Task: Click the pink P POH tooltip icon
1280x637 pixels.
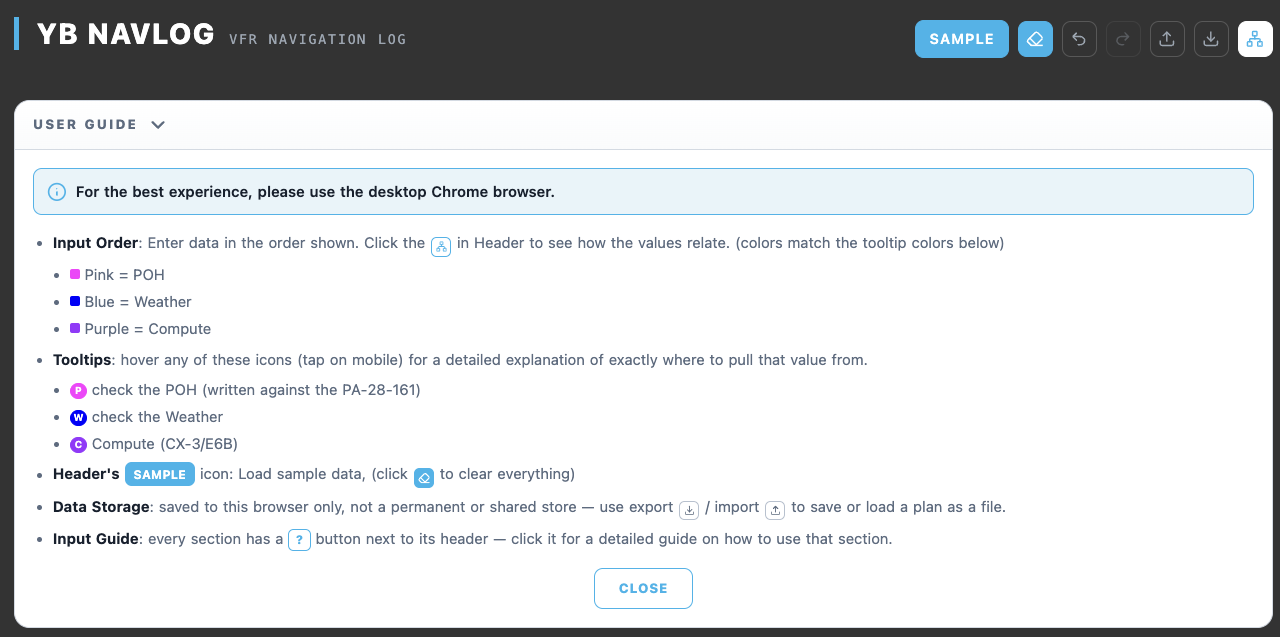Action: tap(78, 391)
